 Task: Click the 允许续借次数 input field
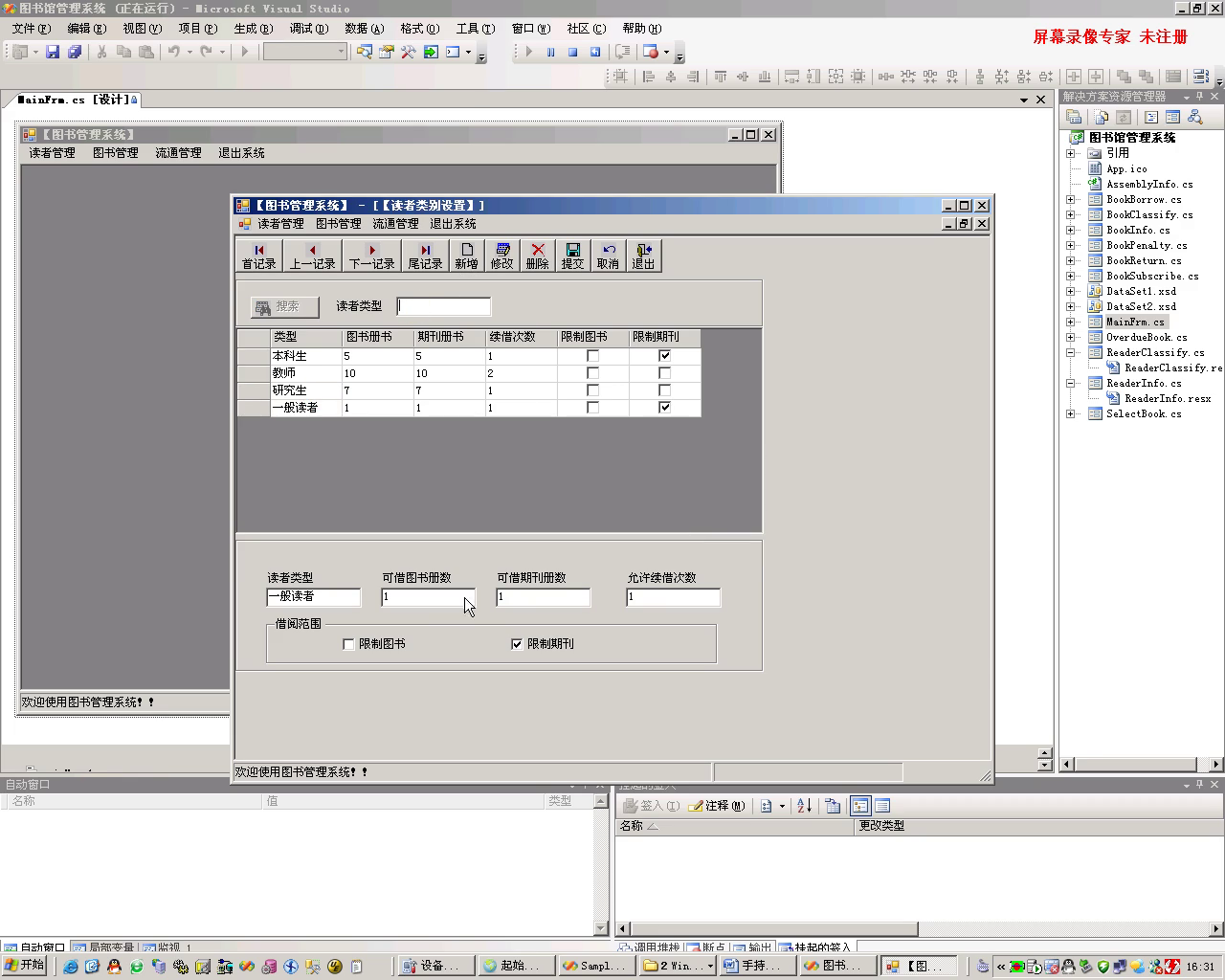[x=673, y=597]
